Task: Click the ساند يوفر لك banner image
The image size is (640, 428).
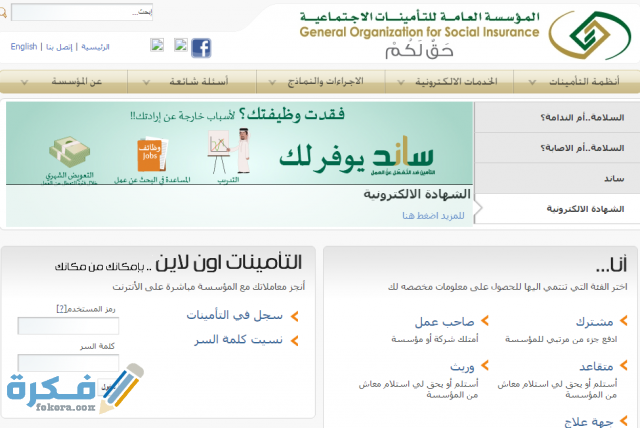Action: (x=239, y=143)
